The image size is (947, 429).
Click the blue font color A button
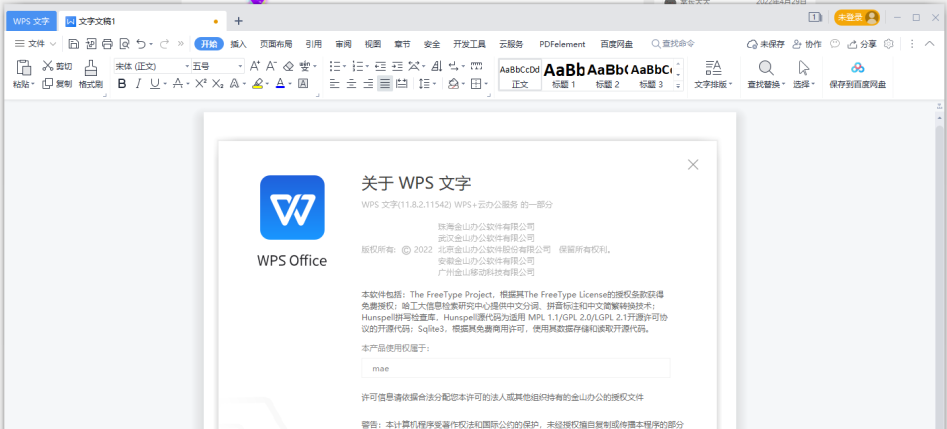[x=280, y=84]
